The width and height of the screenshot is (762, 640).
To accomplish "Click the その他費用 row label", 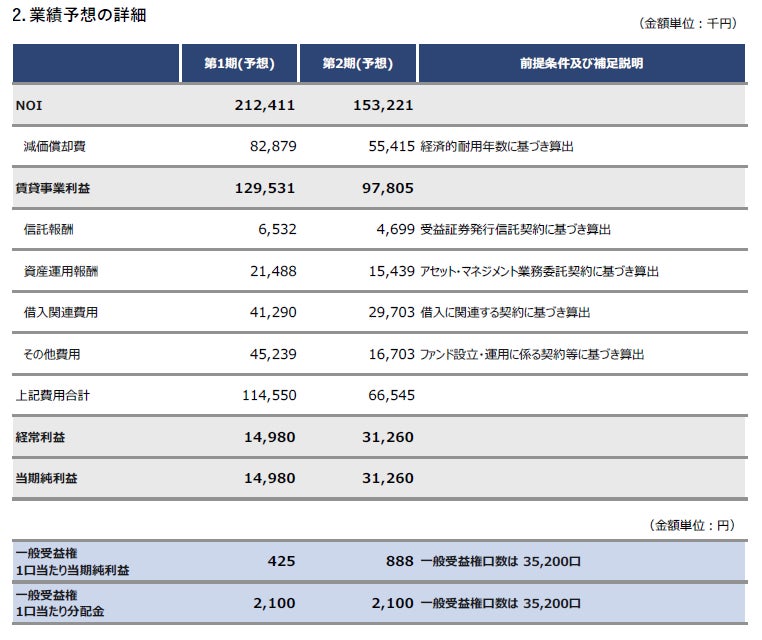I will pos(52,354).
